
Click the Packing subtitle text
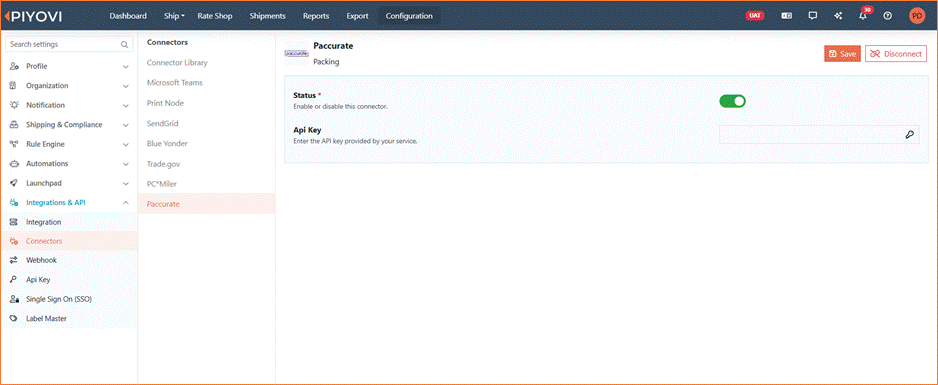coord(326,62)
